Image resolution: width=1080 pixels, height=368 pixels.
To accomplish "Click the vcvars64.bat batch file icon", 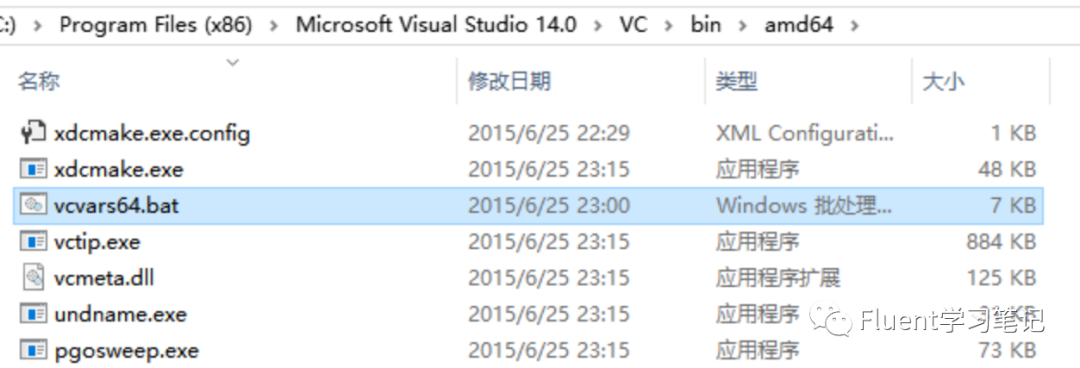I will click(33, 205).
